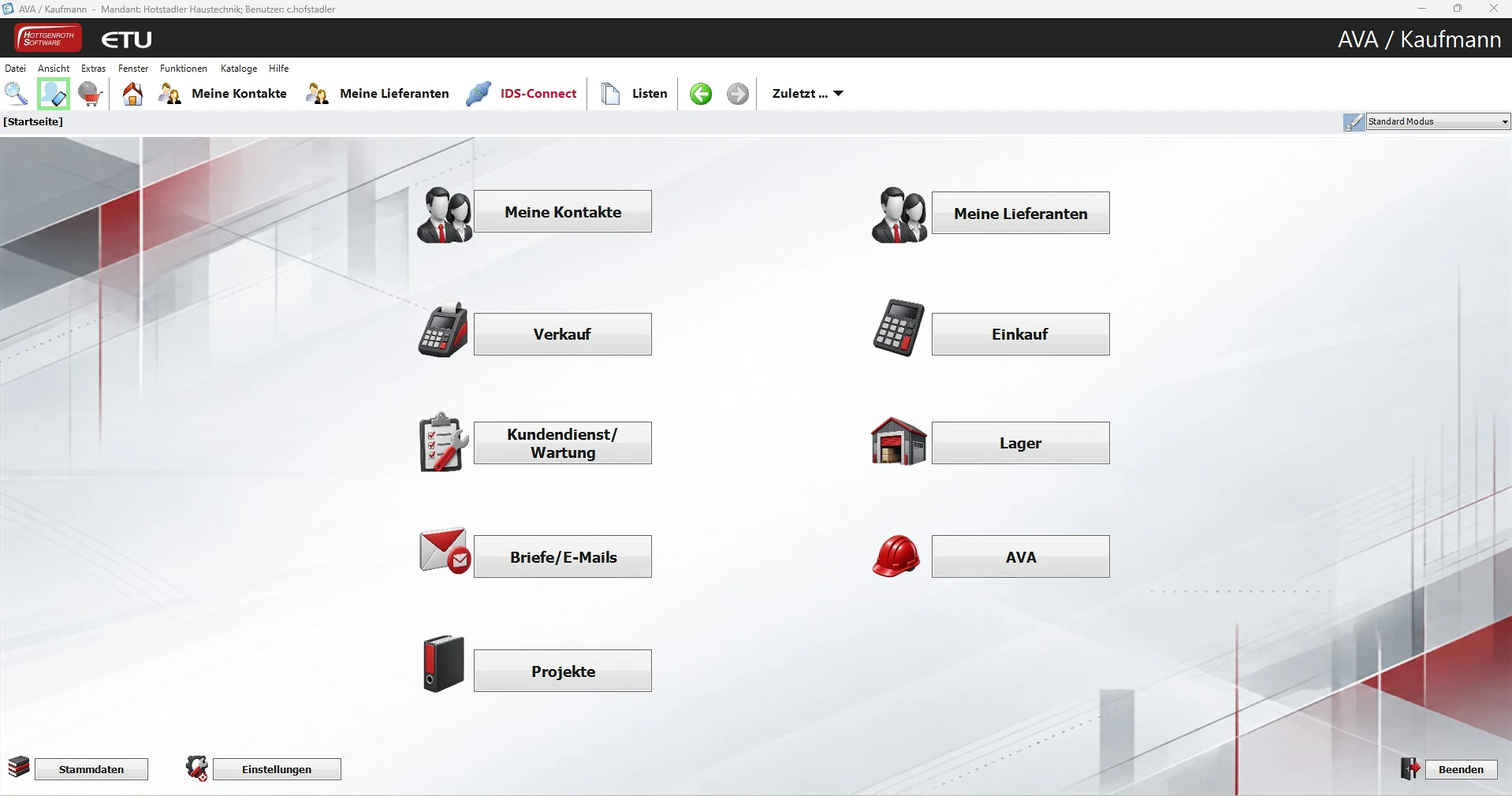Click the Einstellungen gear icon

[x=197, y=768]
